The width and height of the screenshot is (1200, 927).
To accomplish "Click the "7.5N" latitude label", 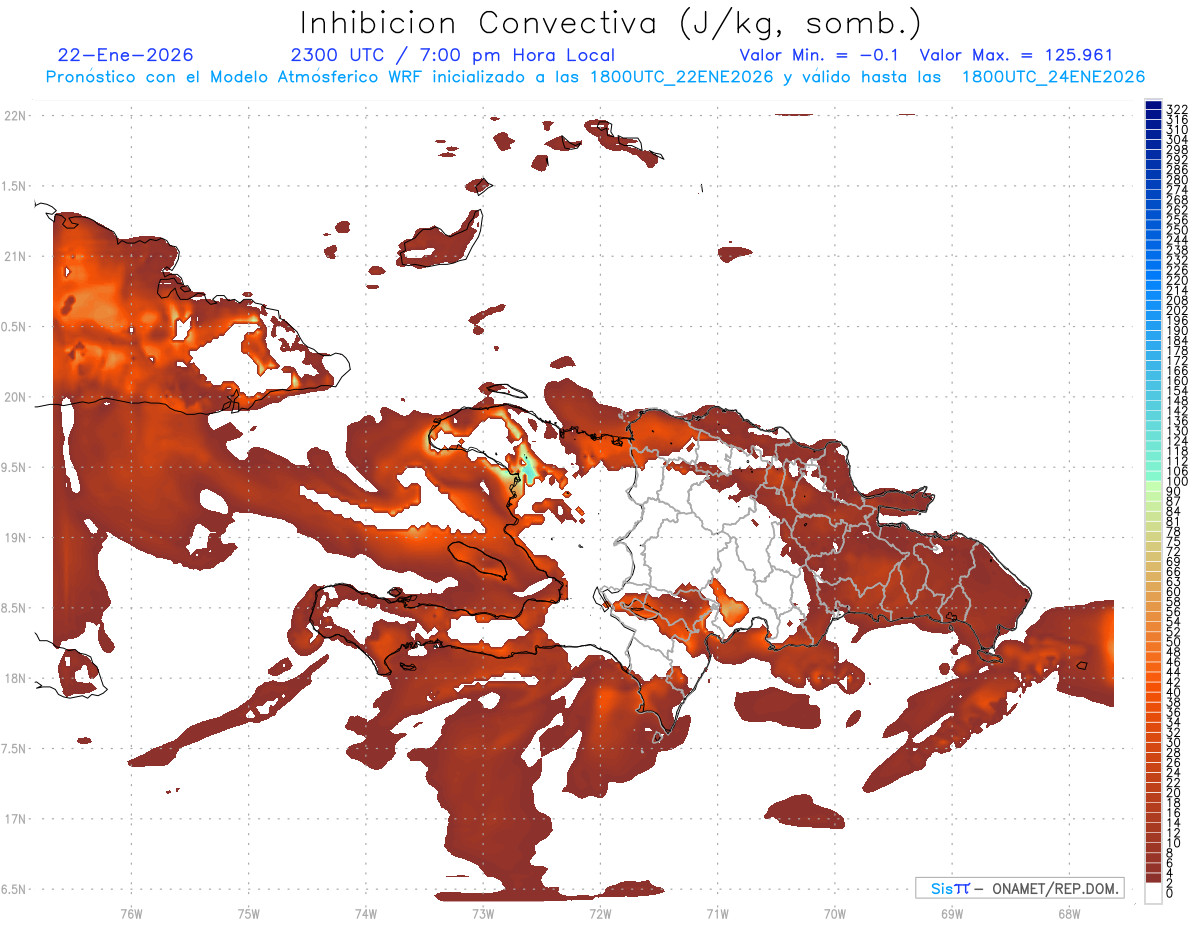I will [15, 749].
